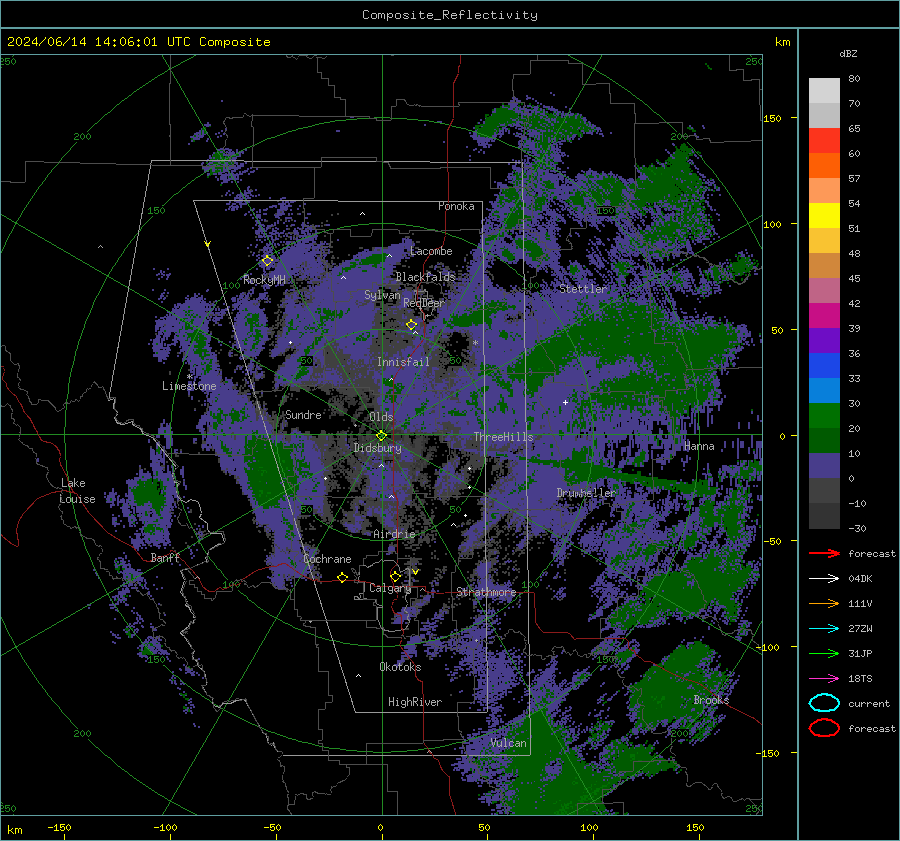Image resolution: width=900 pixels, height=841 pixels.
Task: Click the red forecast arrow in legend
Action: 824,553
